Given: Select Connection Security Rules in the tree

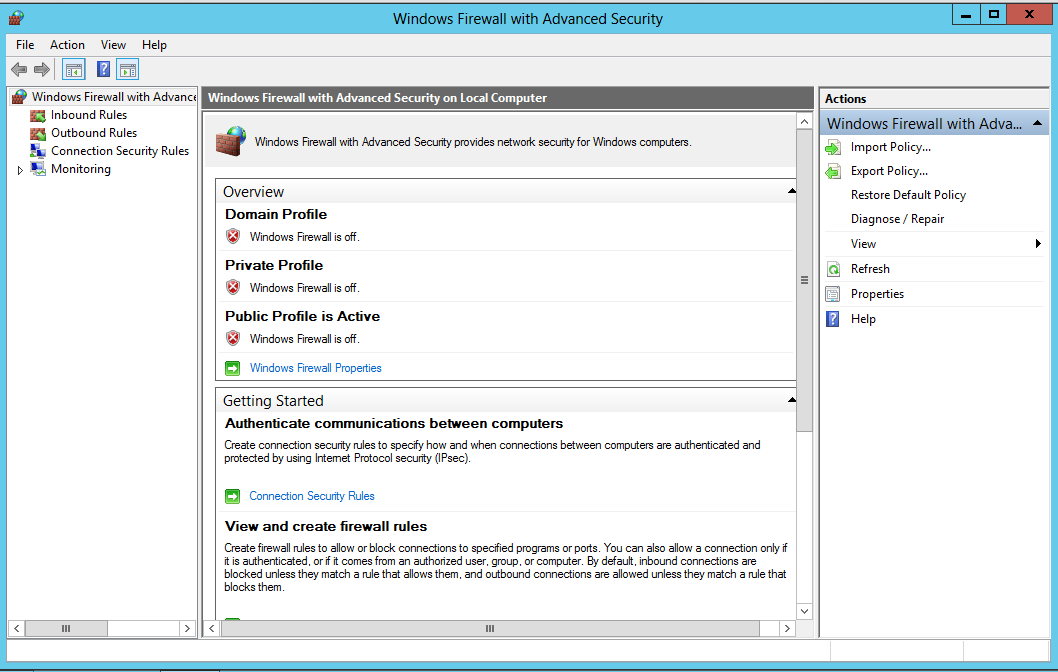Looking at the screenshot, I should (x=120, y=151).
